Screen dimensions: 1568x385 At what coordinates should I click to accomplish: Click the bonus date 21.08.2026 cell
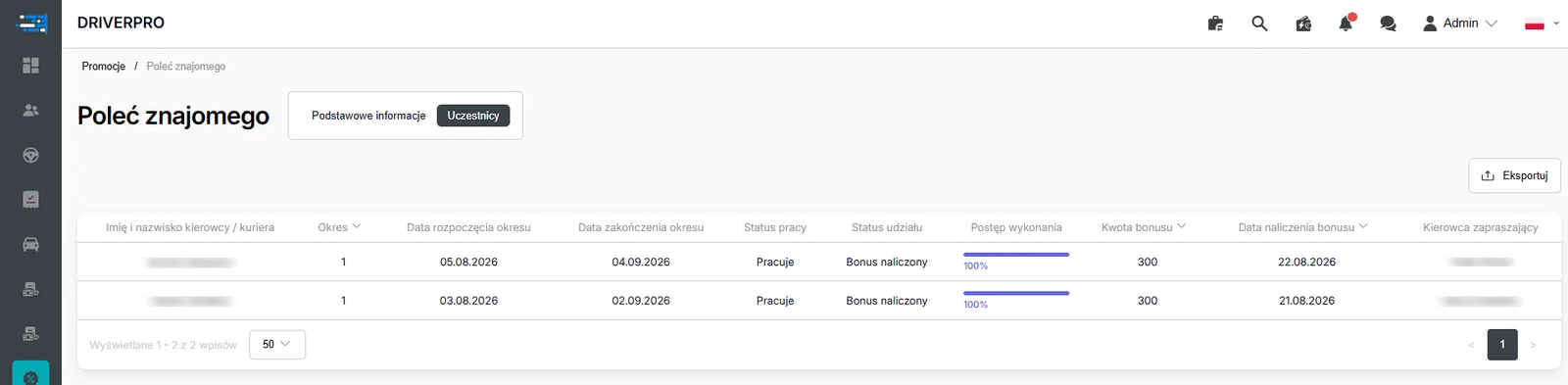[x=1306, y=301]
